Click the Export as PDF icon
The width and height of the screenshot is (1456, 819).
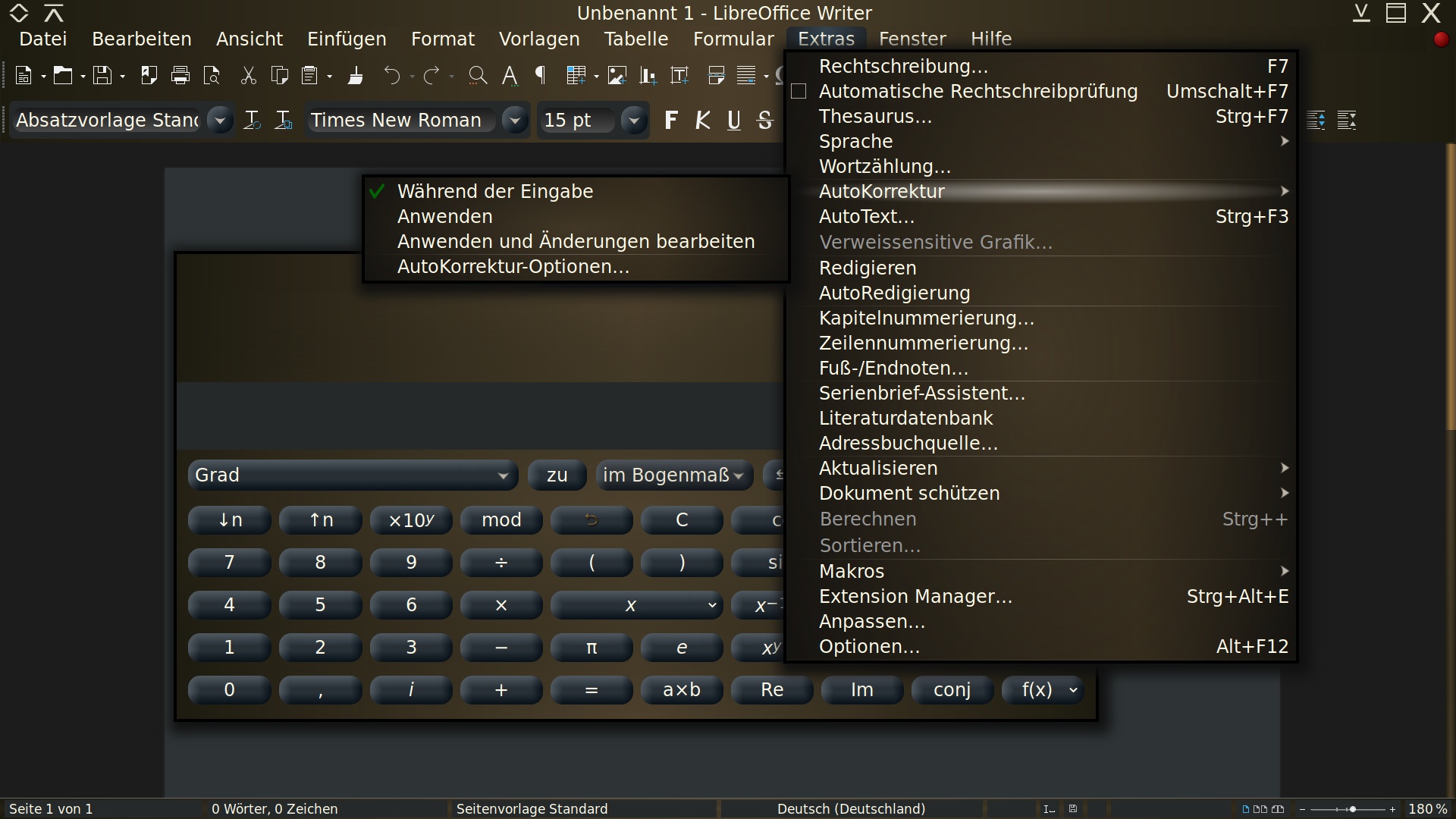tap(149, 75)
